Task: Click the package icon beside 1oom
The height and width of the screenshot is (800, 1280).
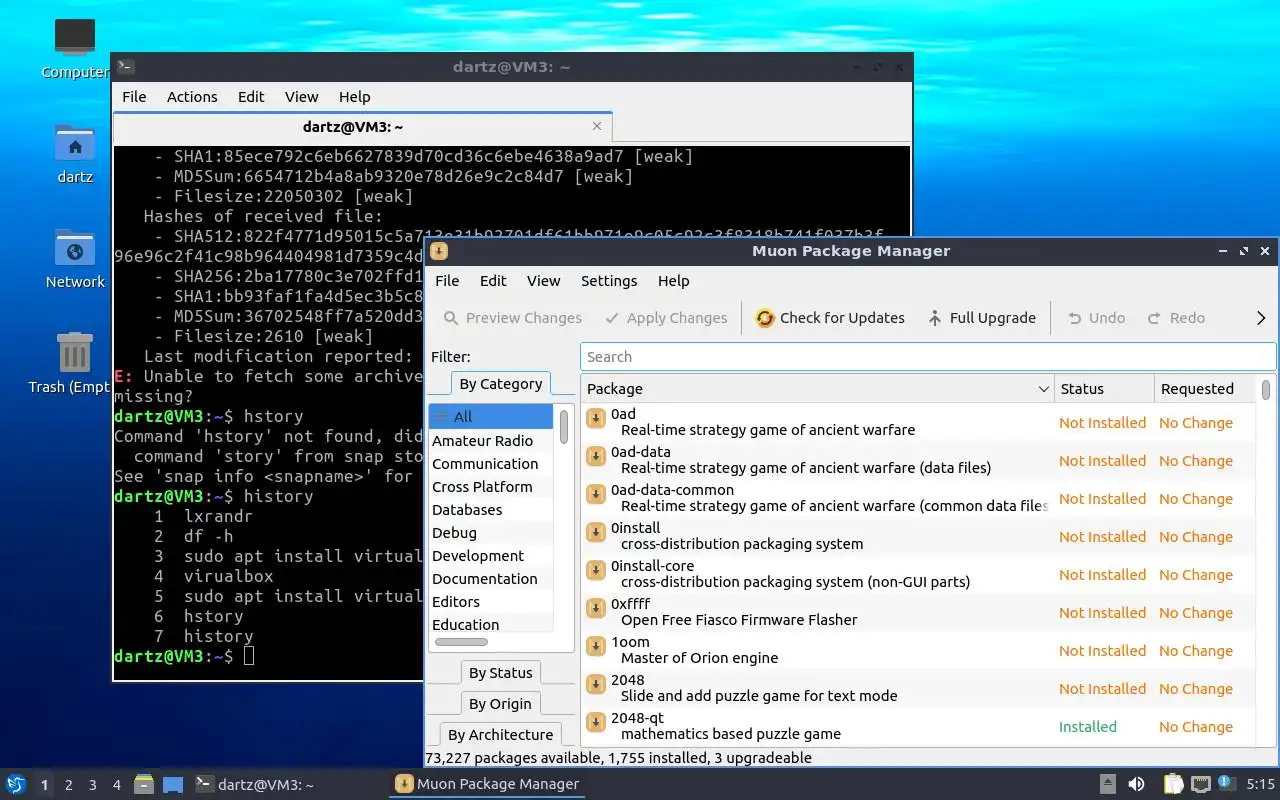Action: point(596,647)
